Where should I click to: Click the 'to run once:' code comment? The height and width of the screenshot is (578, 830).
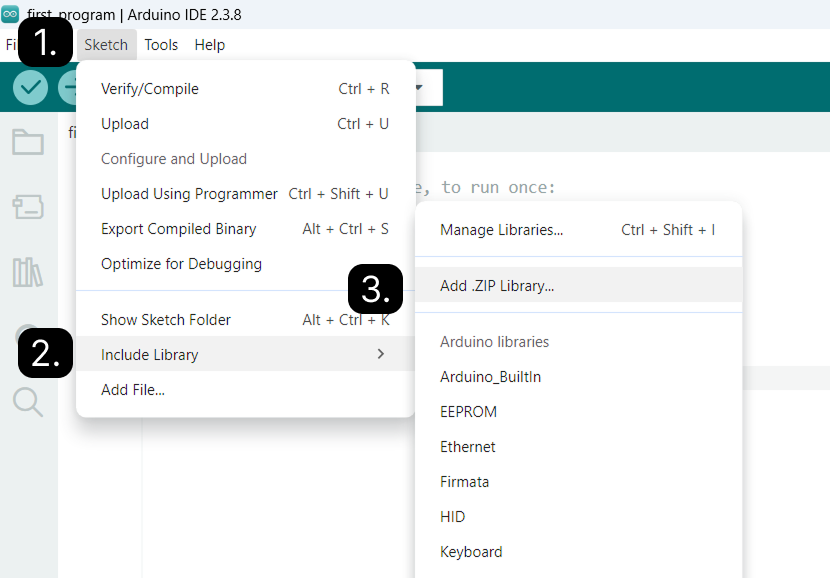498,187
